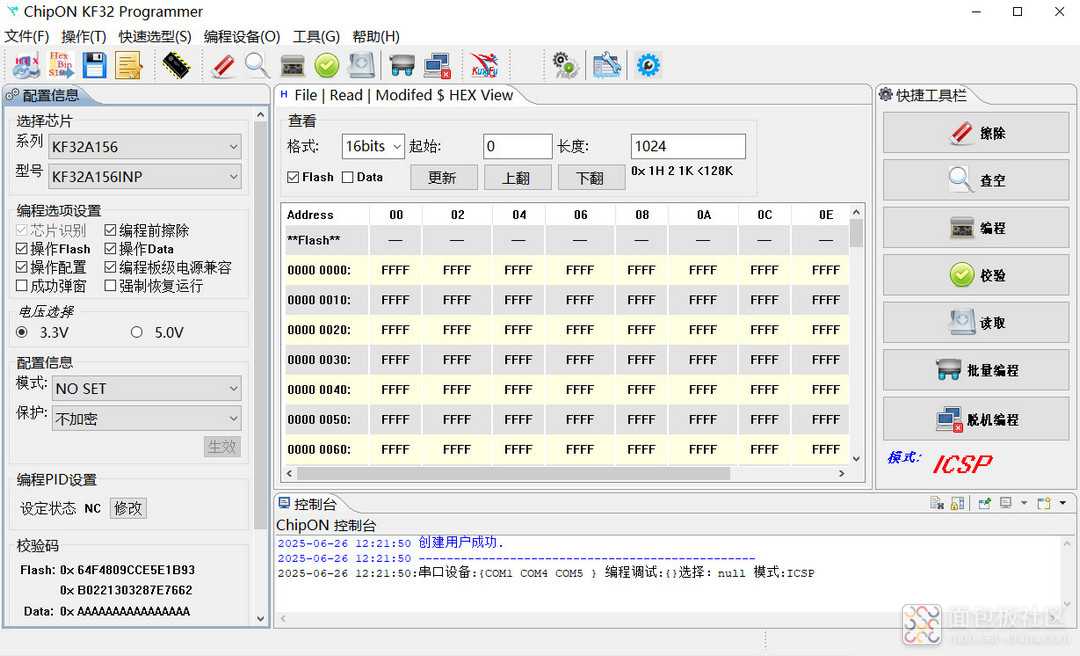
Task: Click the read chip toolbar icon
Action: [362, 65]
